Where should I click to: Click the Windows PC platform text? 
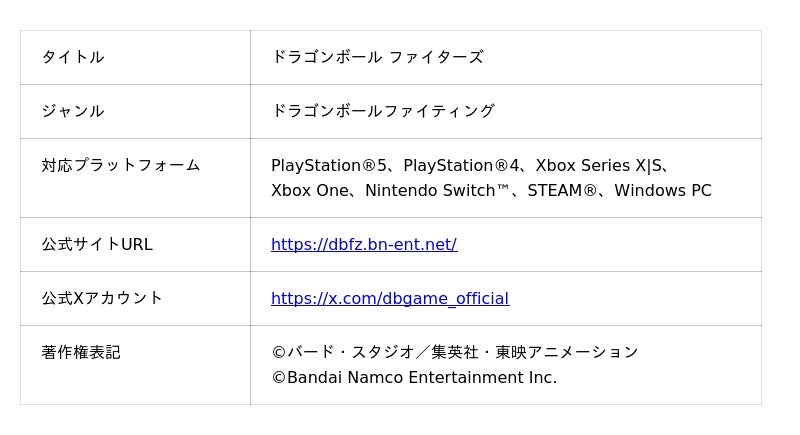[662, 190]
